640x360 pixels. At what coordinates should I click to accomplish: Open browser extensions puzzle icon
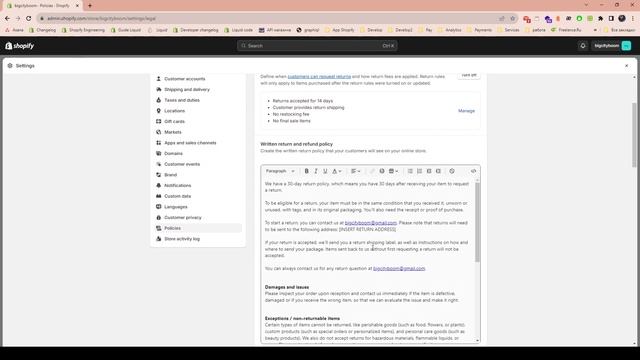pos(600,18)
